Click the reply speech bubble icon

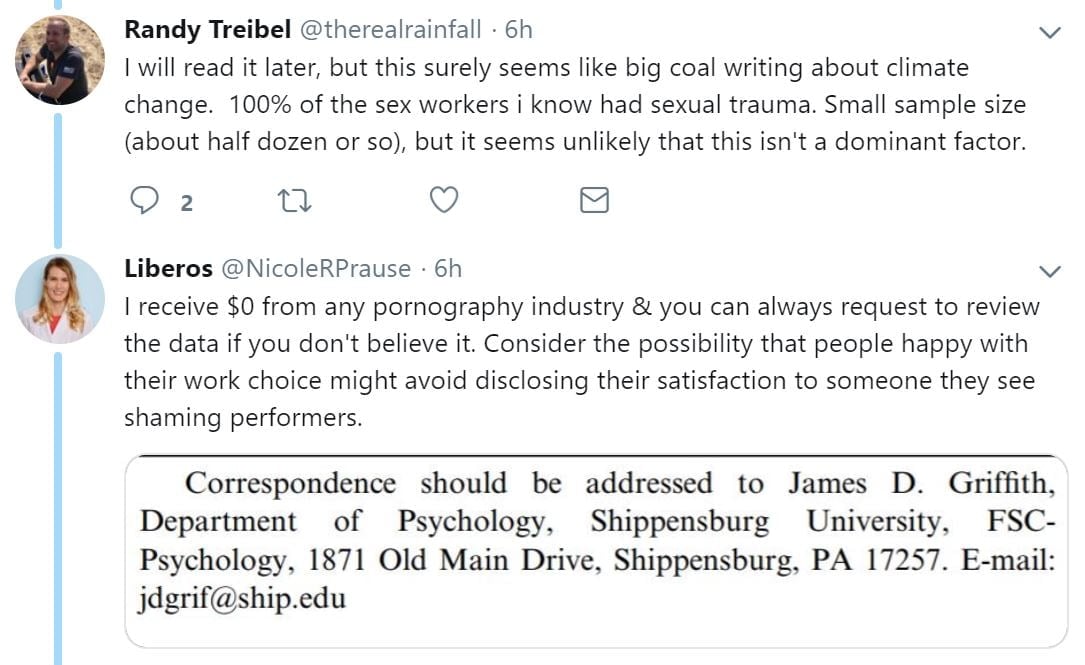click(x=145, y=201)
